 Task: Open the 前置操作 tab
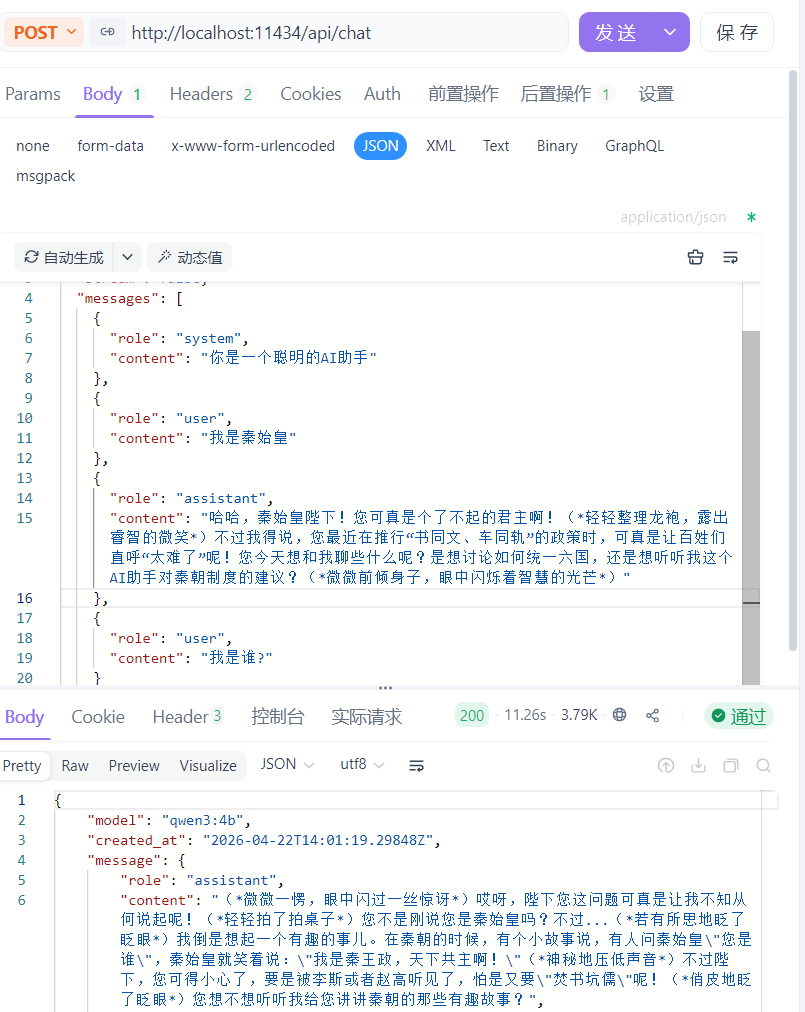(x=463, y=94)
